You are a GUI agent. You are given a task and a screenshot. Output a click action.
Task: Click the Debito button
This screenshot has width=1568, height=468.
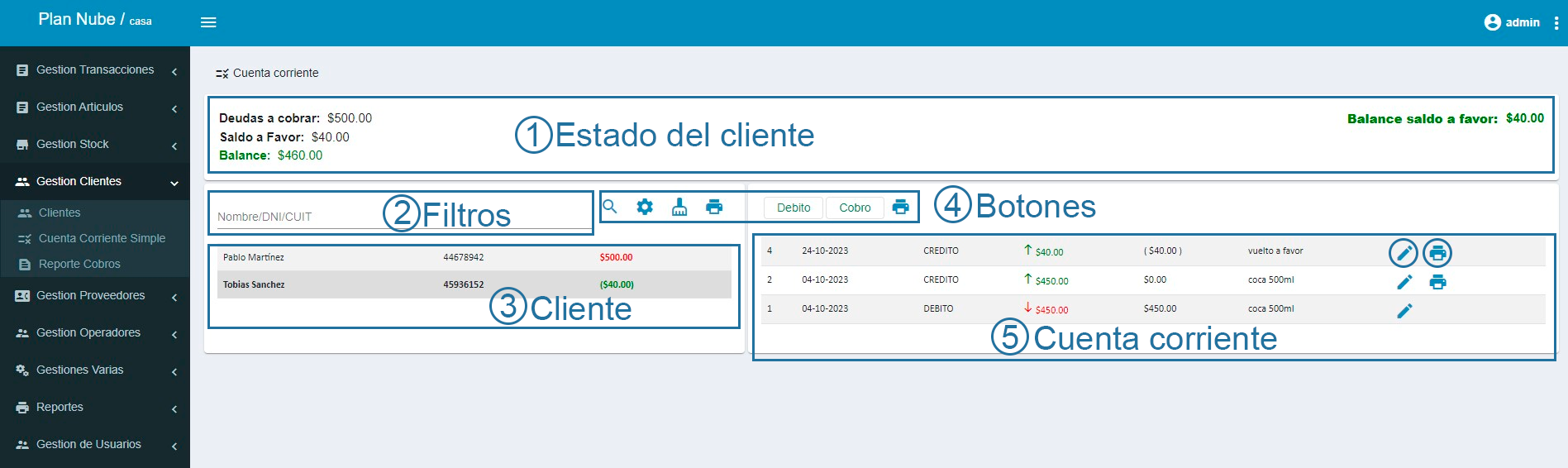coord(794,208)
